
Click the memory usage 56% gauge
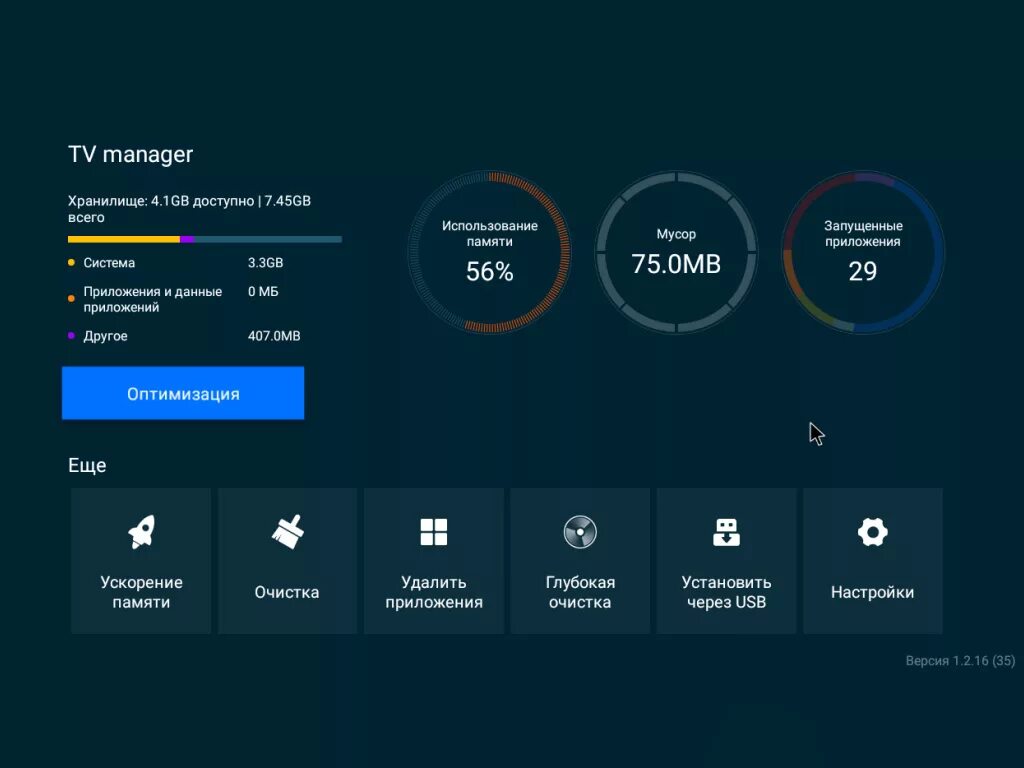[489, 252]
